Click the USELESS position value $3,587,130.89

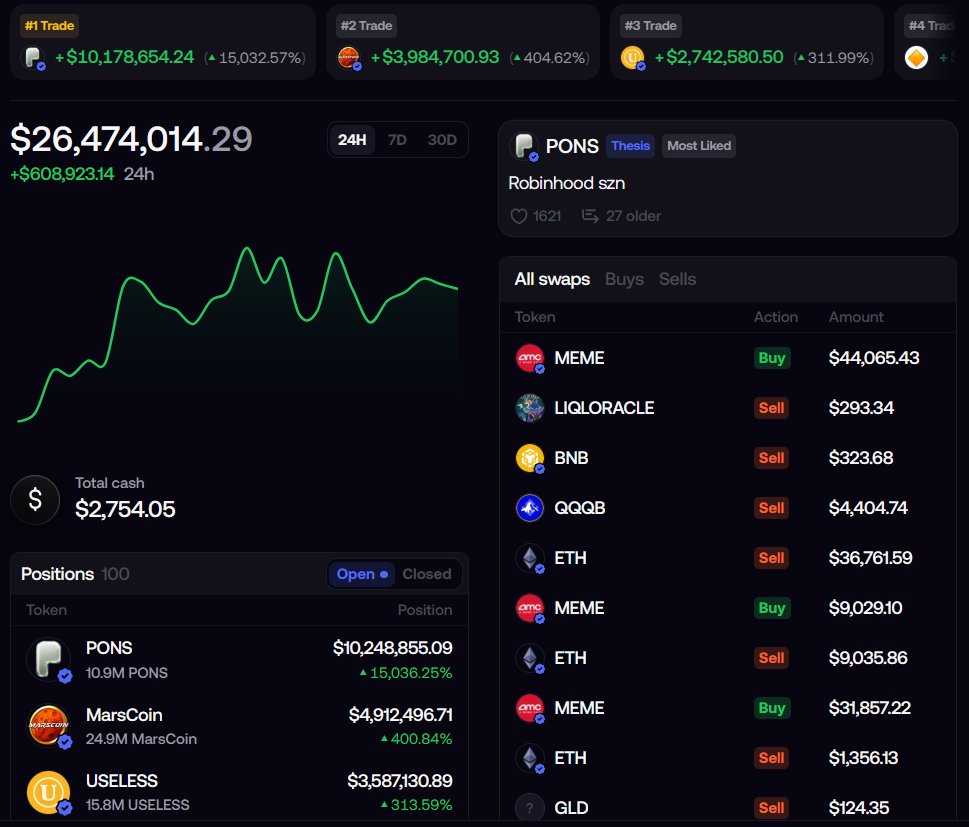[400, 781]
